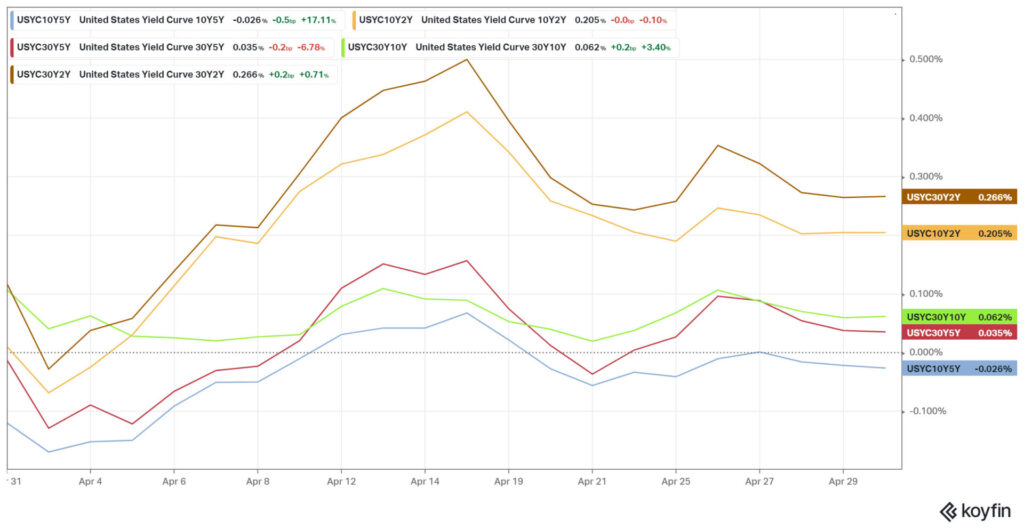Click the green USYC30Y10Y color bar
The width and height of the screenshot is (1024, 529).
pos(344,47)
